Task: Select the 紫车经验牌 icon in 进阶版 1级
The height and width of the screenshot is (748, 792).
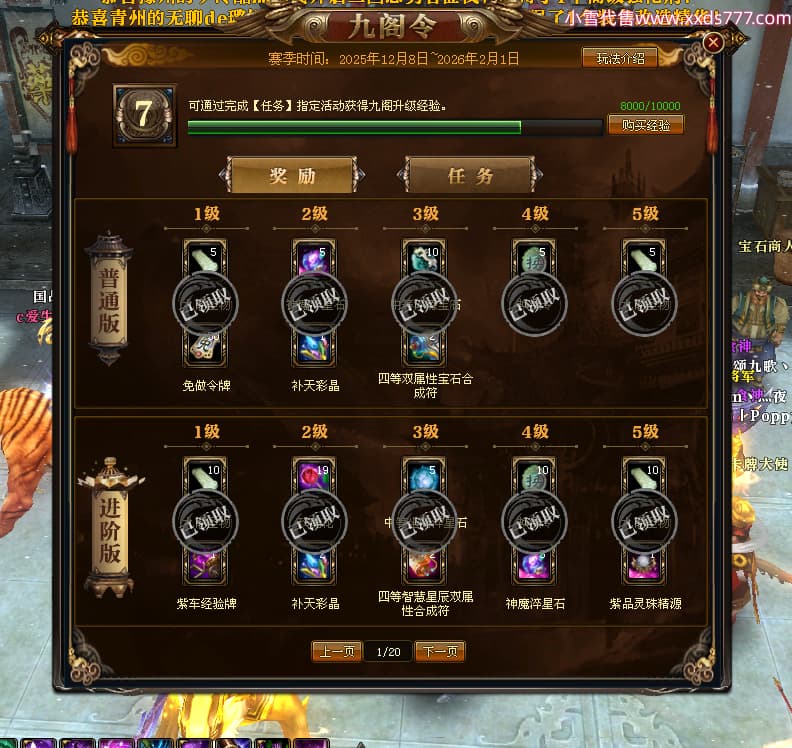Action: 205,566
